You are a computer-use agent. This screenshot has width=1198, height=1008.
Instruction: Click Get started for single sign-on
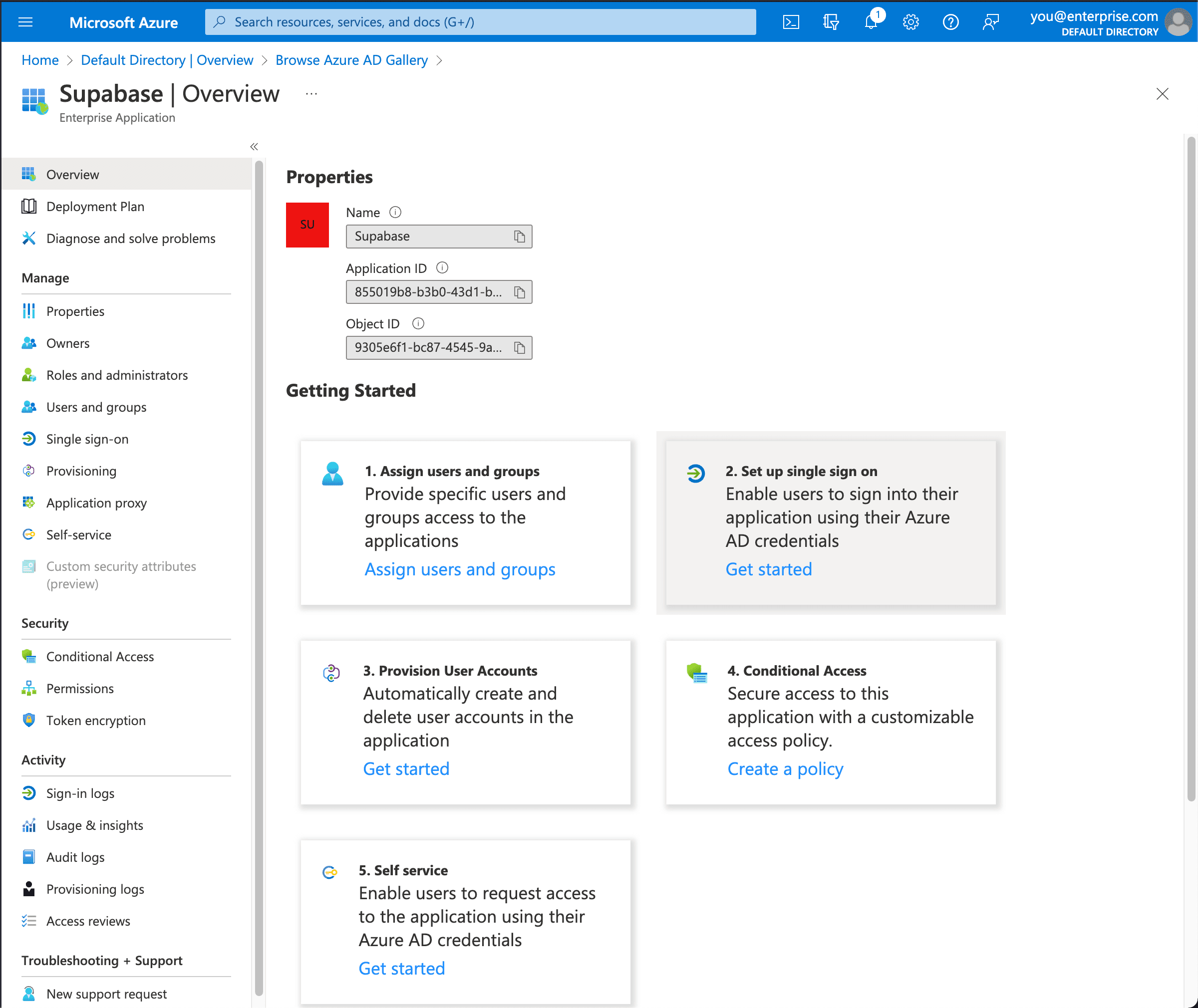[x=769, y=569]
